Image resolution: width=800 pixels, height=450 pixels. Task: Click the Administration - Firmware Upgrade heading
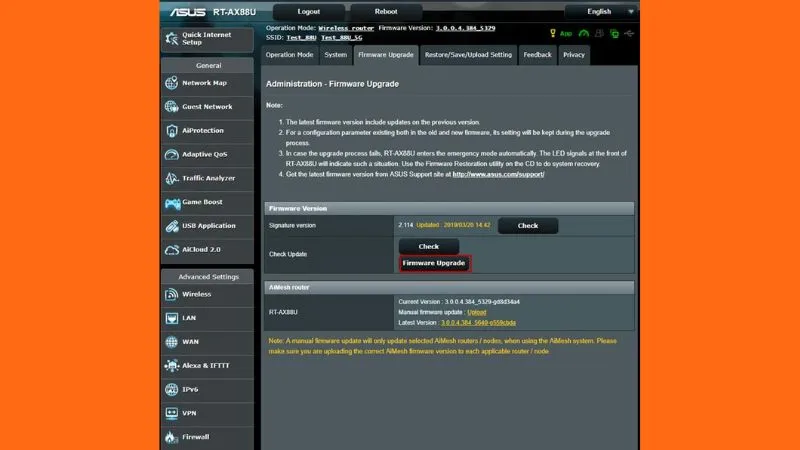coord(332,84)
